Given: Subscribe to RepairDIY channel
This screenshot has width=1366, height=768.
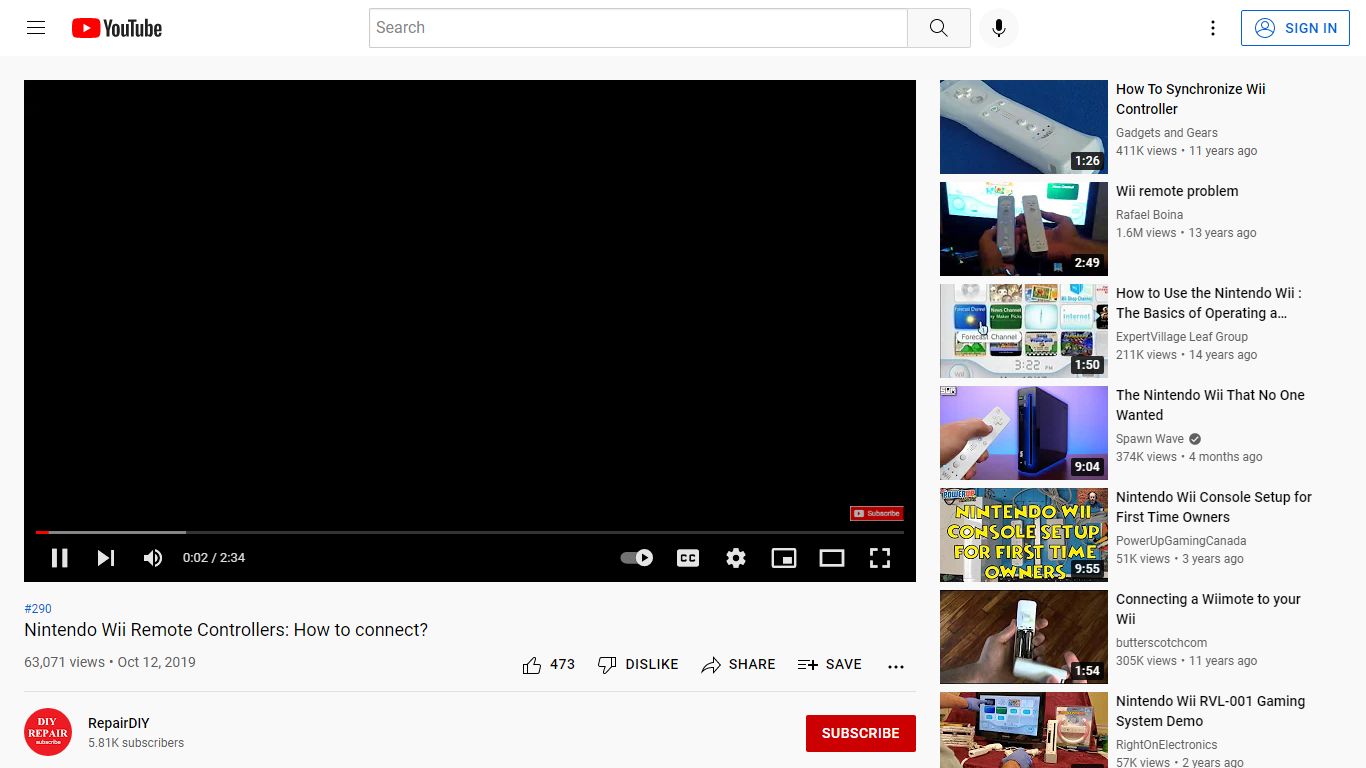Looking at the screenshot, I should tap(860, 733).
